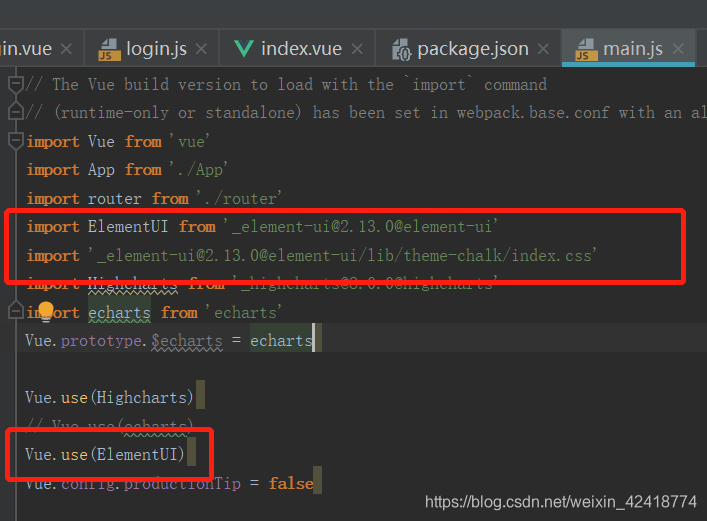
Task: Click 'vue' string in import Vue line
Action: [189, 142]
